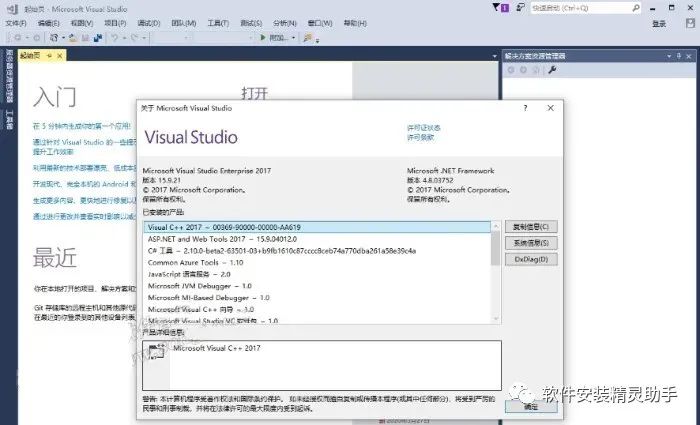This screenshot has width=700, height=425.
Task: Open the toolbar overflow options arrow
Action: pyautogui.click(x=317, y=41)
